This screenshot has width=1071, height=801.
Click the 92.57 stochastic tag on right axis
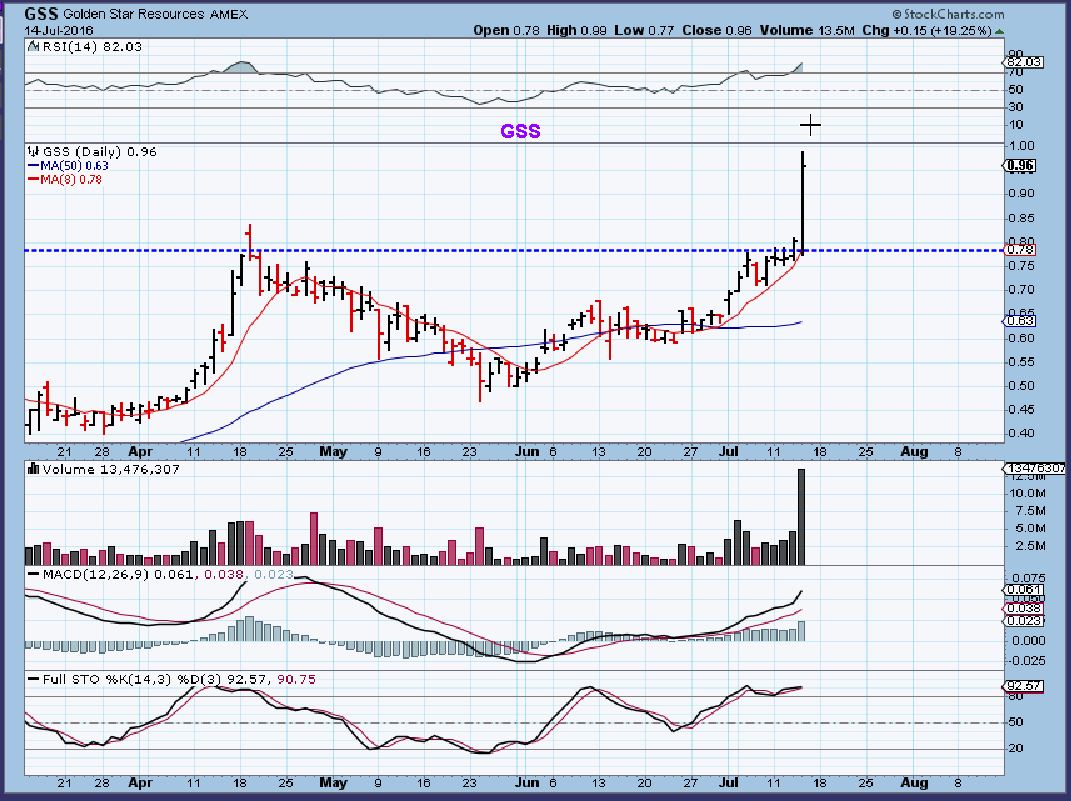(1024, 686)
